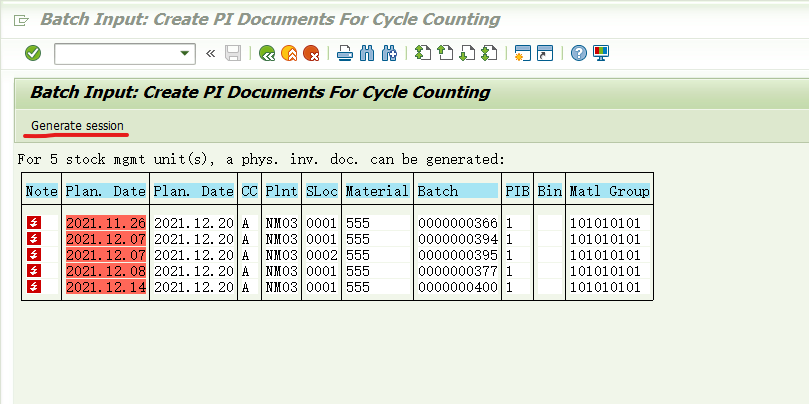Select the red planned date 2021.11.26
Viewport: 809px width, 404px height.
[x=106, y=223]
